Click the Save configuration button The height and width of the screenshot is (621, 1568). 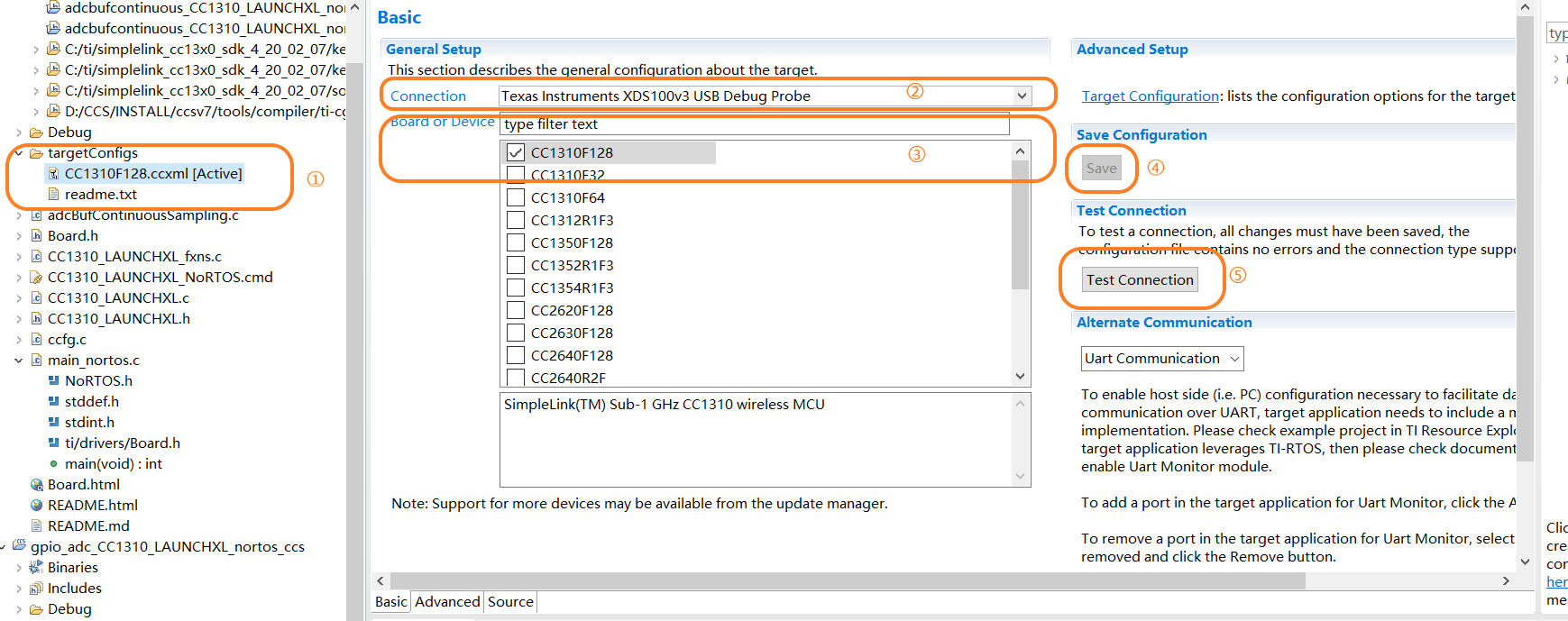(1102, 169)
